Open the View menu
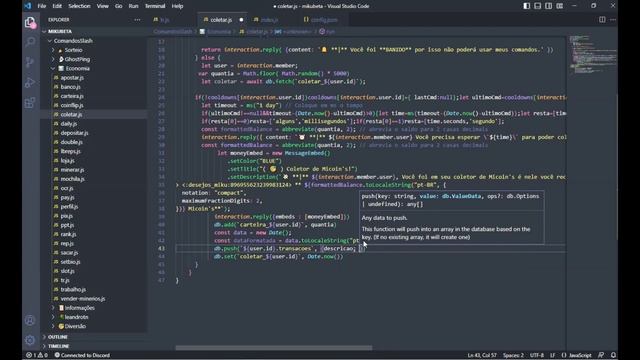The image size is (640, 360). [102, 6]
